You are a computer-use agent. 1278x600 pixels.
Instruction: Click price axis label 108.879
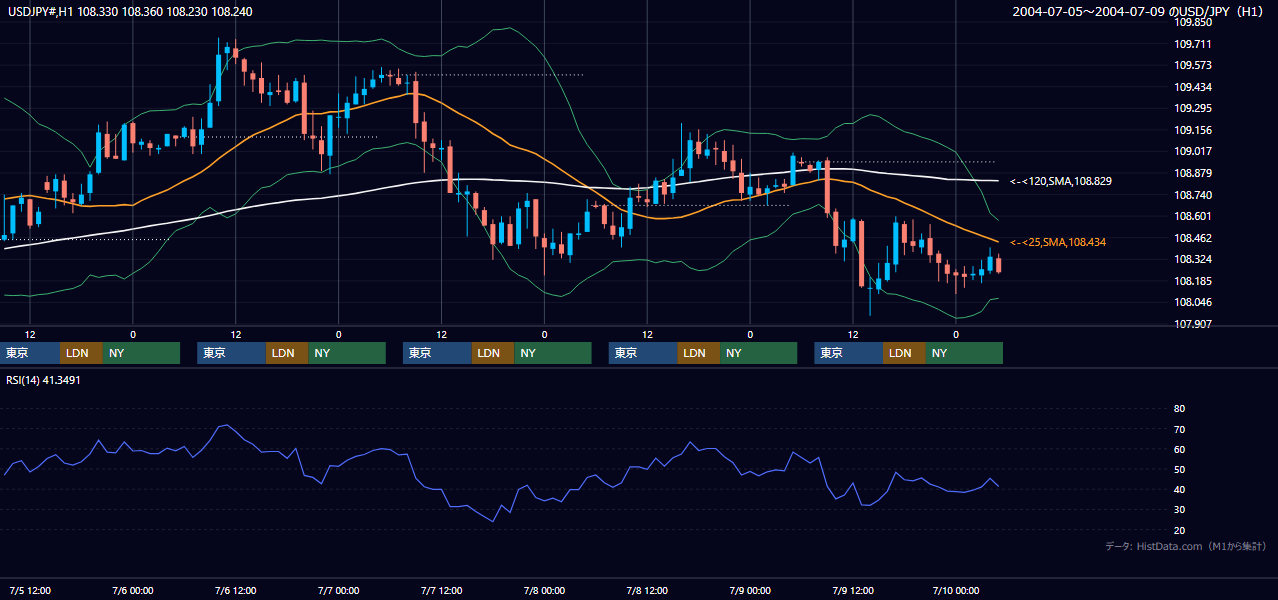tap(1193, 173)
